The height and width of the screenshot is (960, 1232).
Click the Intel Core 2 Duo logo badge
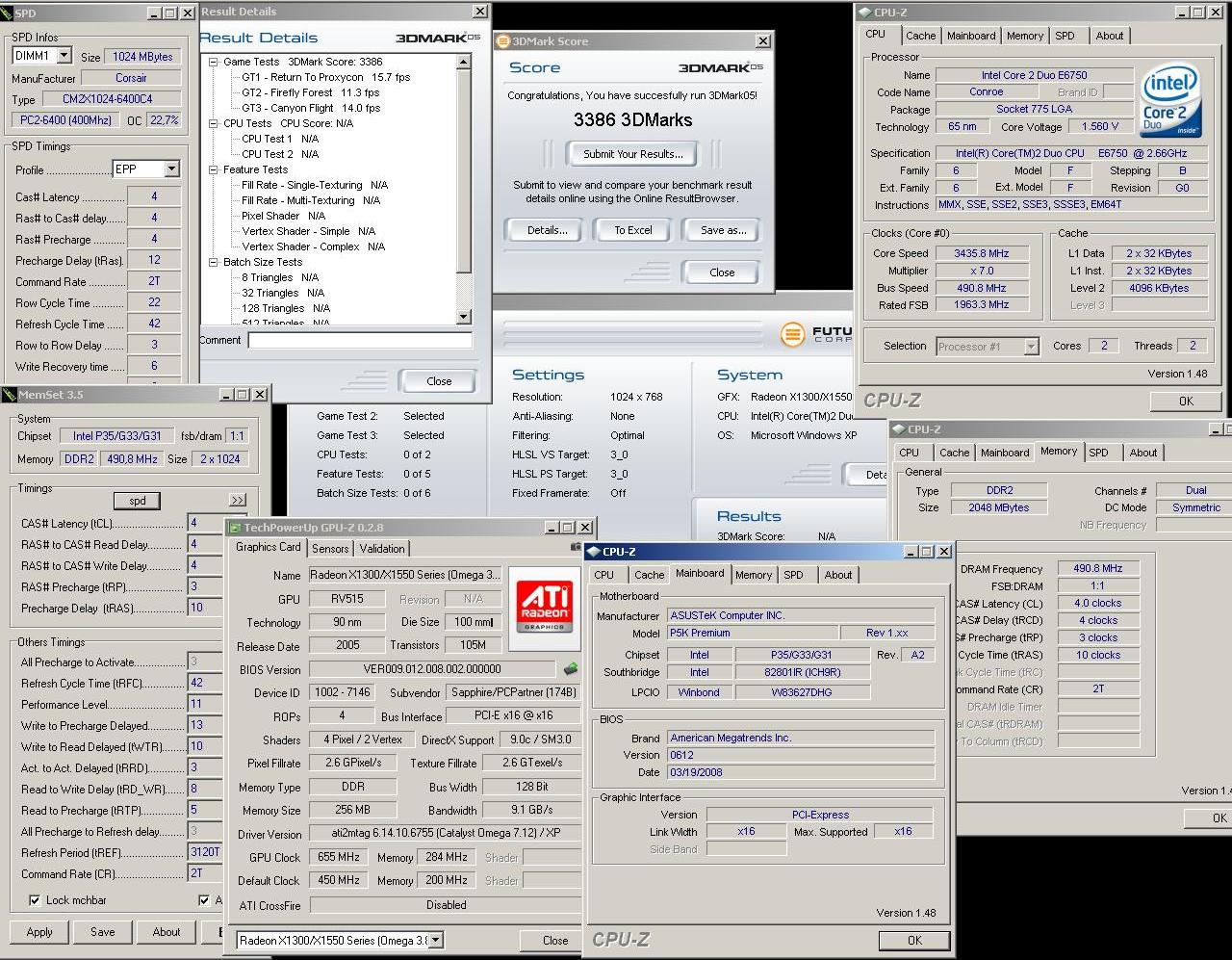pos(1170,101)
